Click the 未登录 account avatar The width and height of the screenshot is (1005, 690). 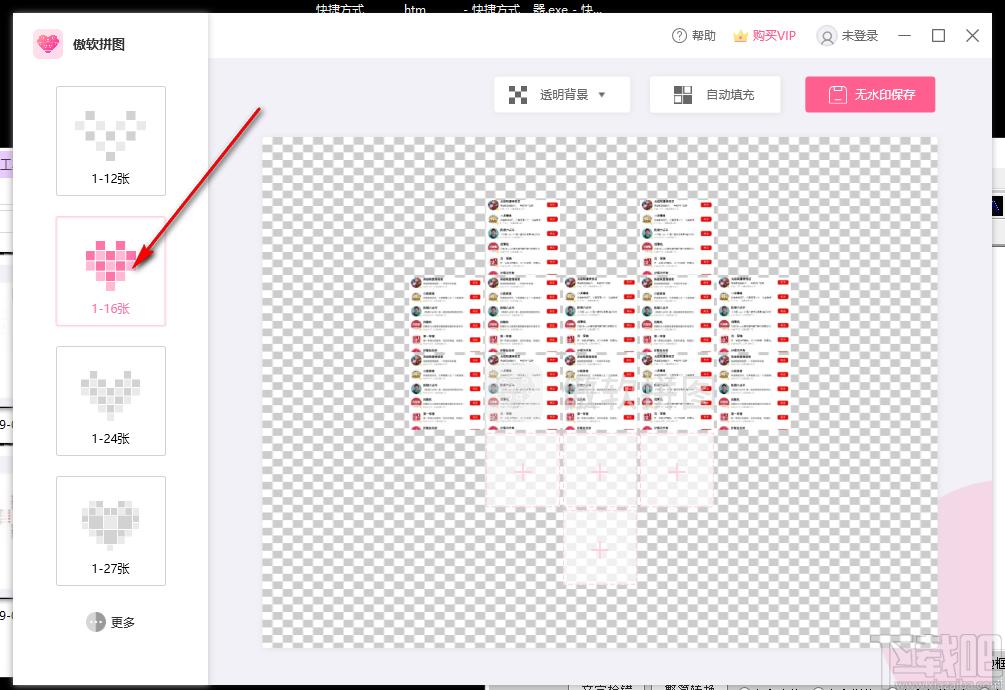point(826,36)
